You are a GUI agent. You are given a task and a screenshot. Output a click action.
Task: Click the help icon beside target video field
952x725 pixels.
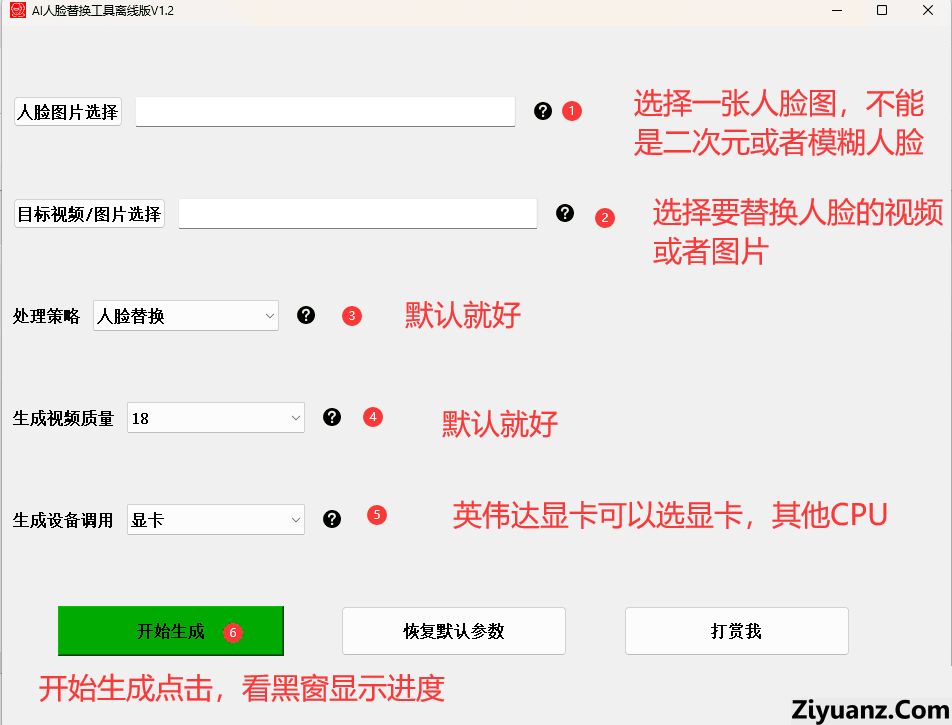pyautogui.click(x=565, y=213)
